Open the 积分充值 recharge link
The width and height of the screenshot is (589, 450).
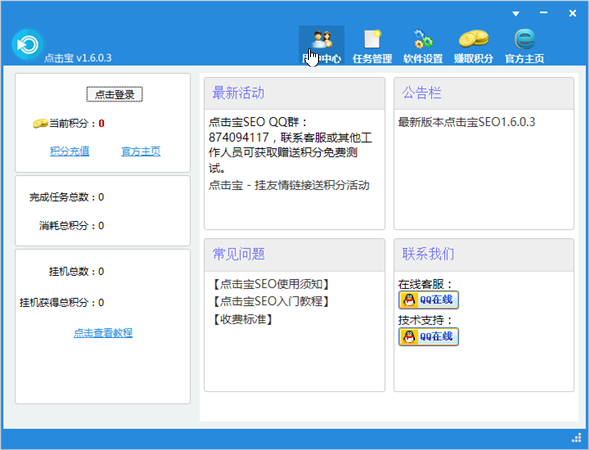(69, 151)
